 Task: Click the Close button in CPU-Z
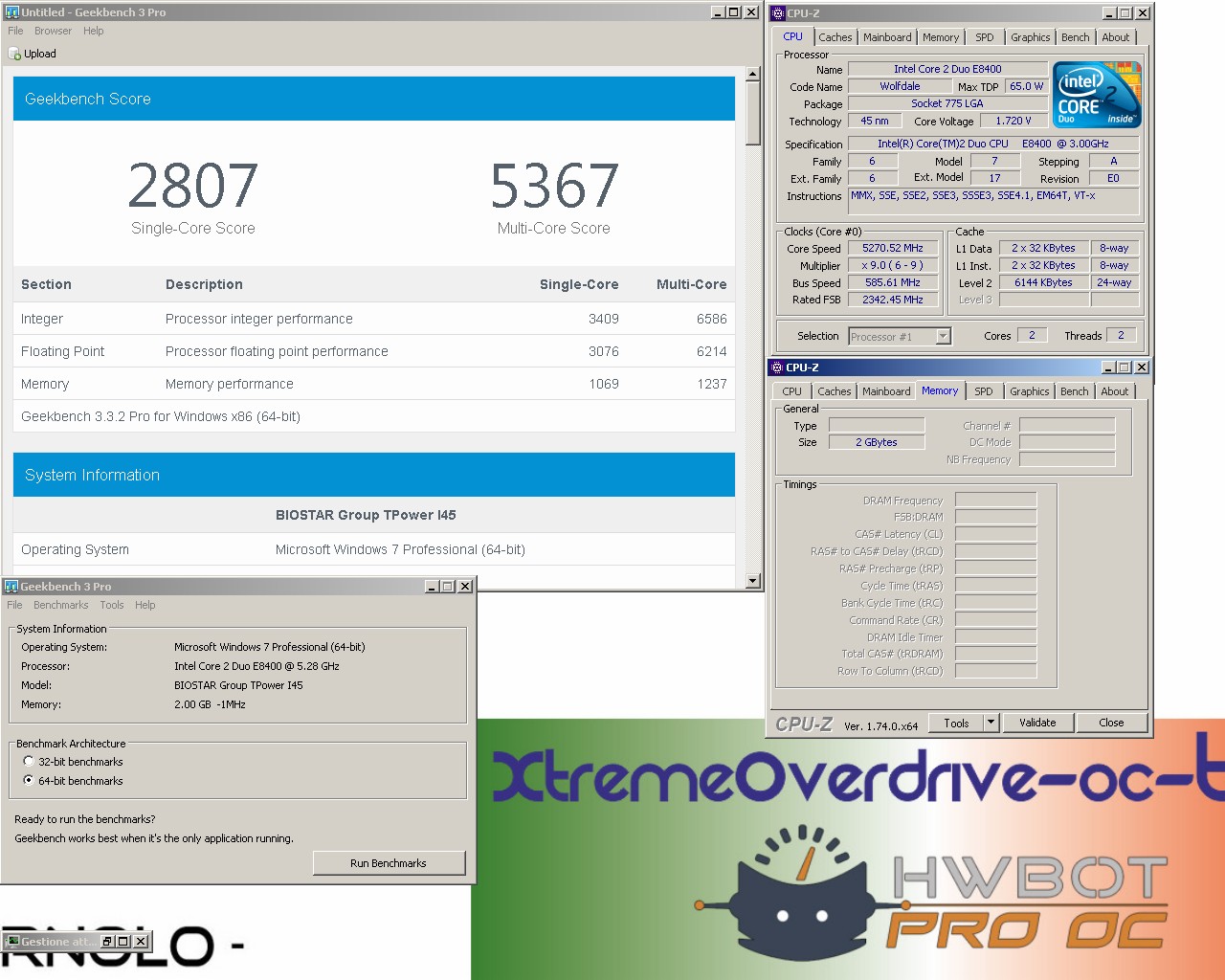(x=1111, y=723)
